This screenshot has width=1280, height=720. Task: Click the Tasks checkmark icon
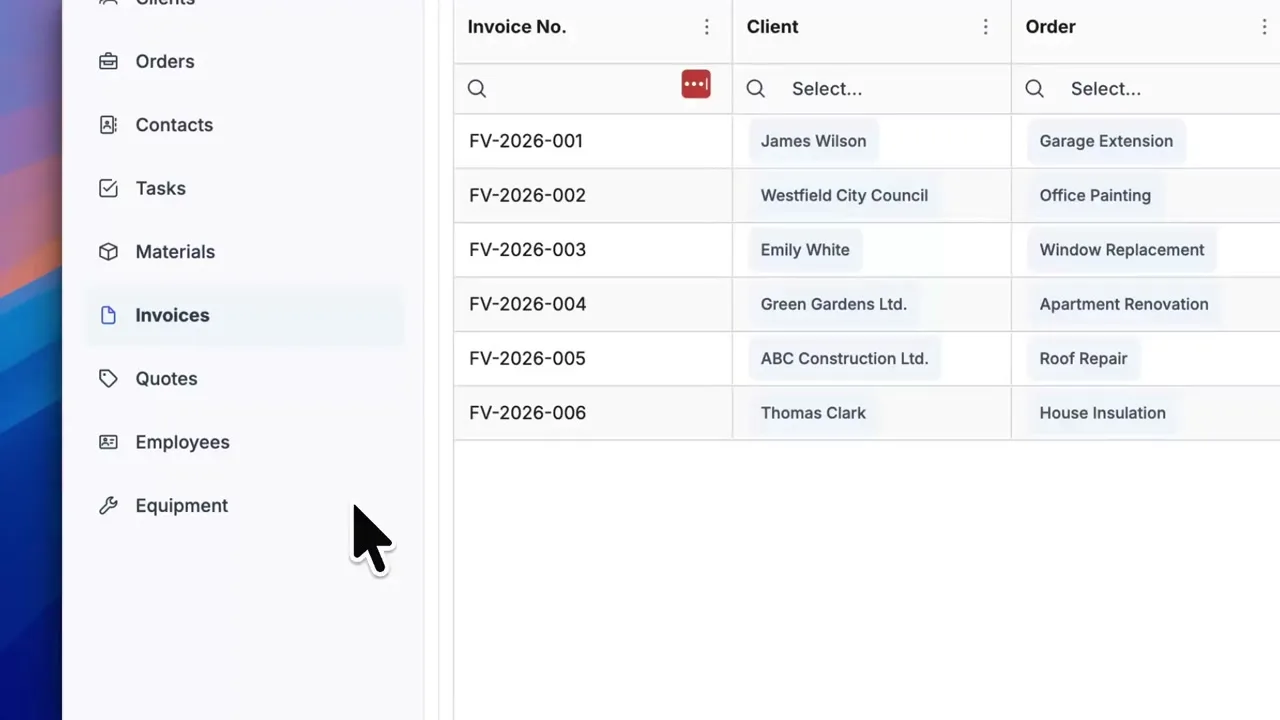pyautogui.click(x=108, y=188)
